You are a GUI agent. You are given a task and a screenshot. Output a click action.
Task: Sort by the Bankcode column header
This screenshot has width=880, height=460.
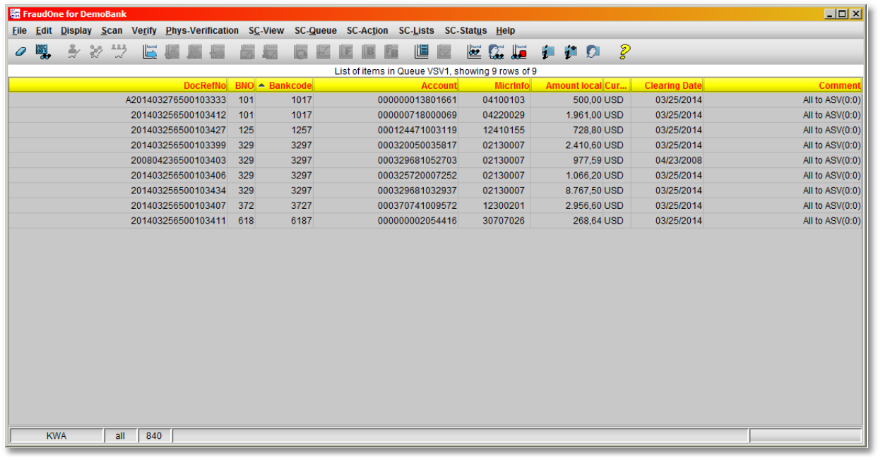[x=289, y=86]
